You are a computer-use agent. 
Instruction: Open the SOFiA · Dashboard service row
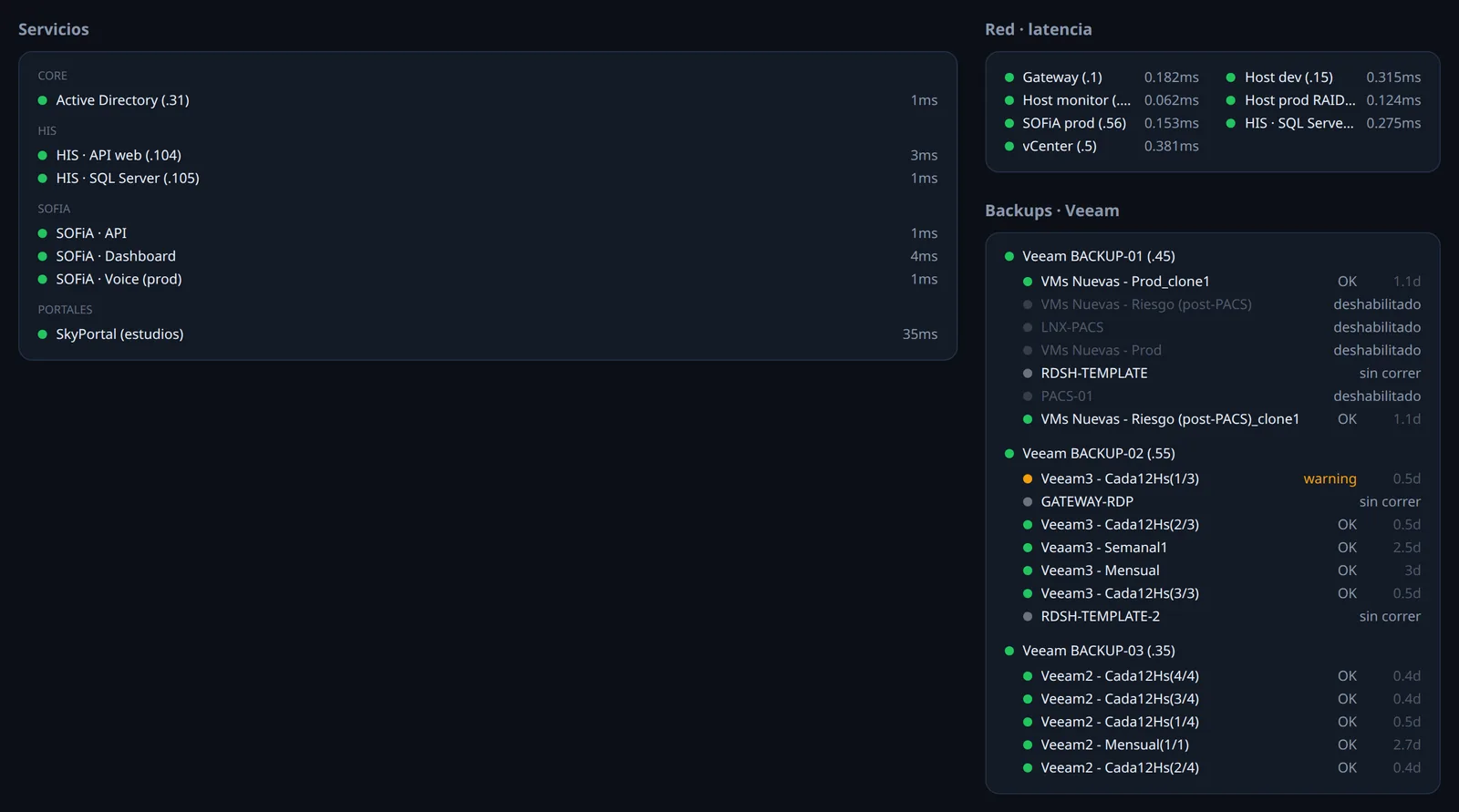488,256
